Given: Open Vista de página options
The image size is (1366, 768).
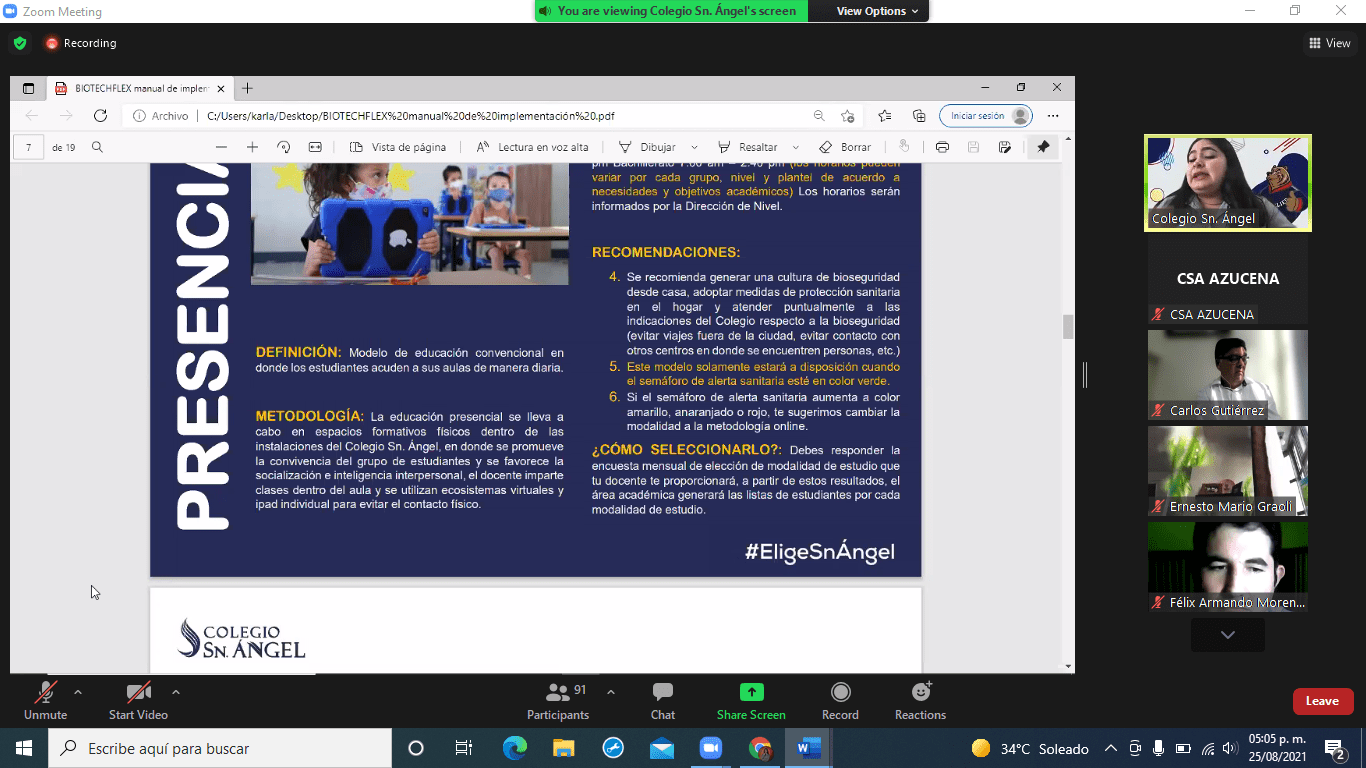Looking at the screenshot, I should [x=398, y=147].
